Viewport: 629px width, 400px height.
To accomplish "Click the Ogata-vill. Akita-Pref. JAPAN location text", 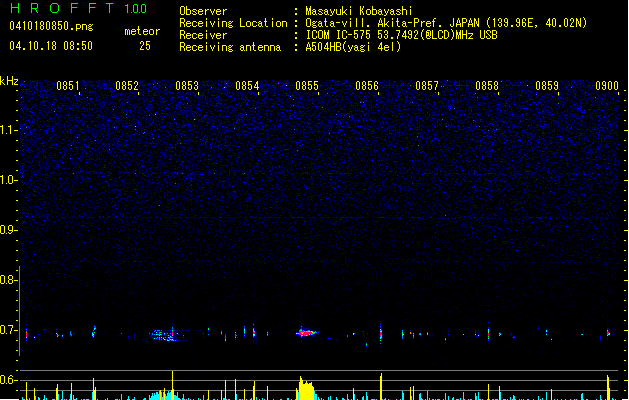I will [x=446, y=23].
